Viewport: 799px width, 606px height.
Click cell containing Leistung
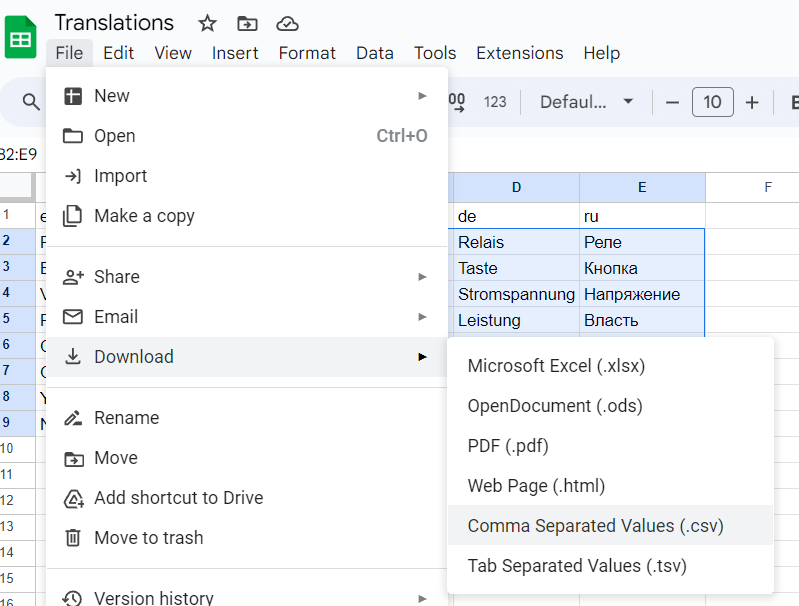point(516,320)
